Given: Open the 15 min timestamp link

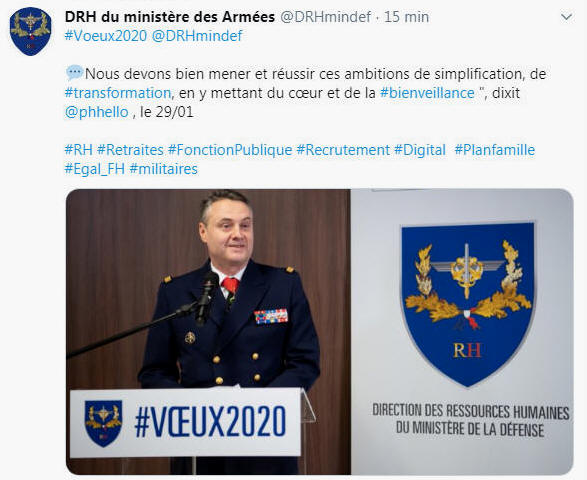Looking at the screenshot, I should tap(407, 17).
